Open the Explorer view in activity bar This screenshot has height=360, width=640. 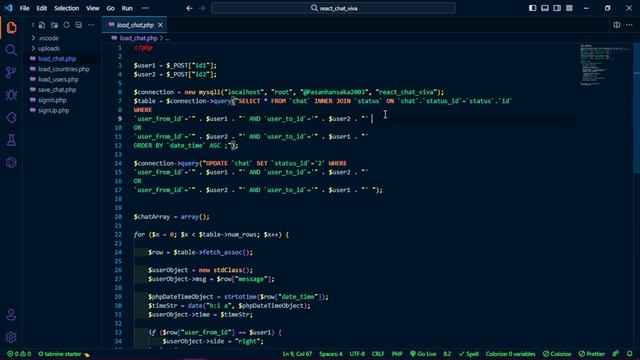11,27
